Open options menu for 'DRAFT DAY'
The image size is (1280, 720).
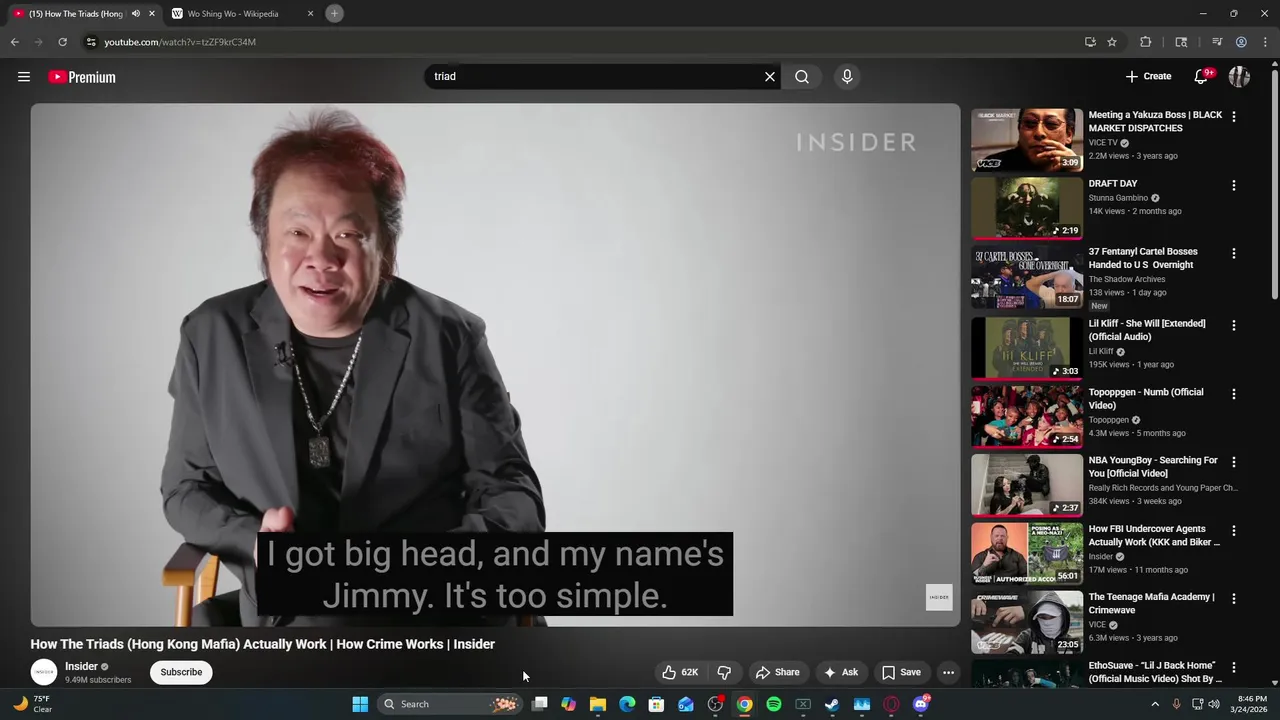tap(1234, 185)
